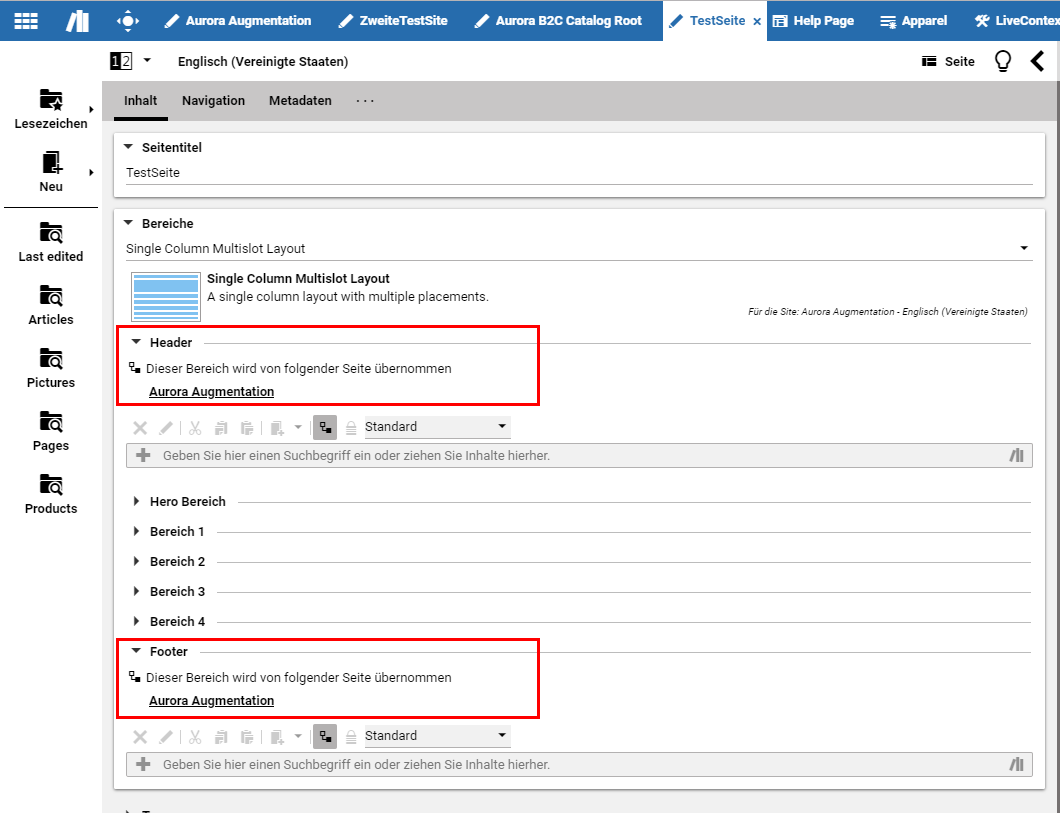Switch to the Metadaten tab
Screen dimensions: 1060x813
(x=300, y=101)
